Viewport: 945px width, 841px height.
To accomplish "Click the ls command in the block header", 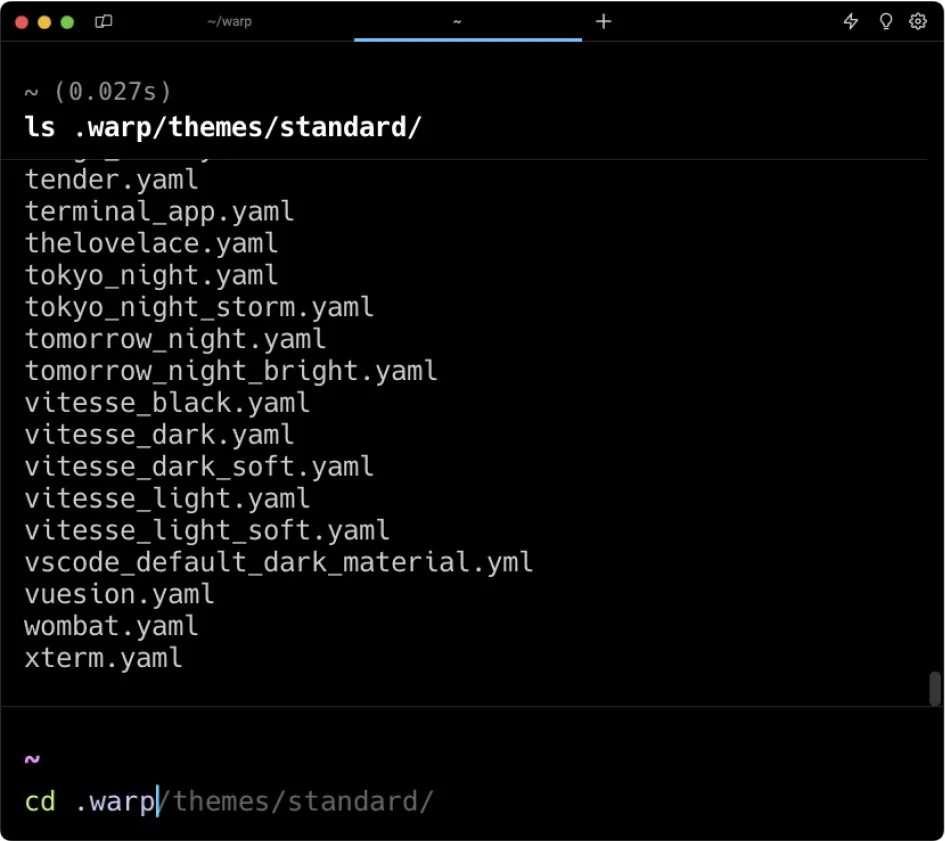I will click(x=40, y=126).
